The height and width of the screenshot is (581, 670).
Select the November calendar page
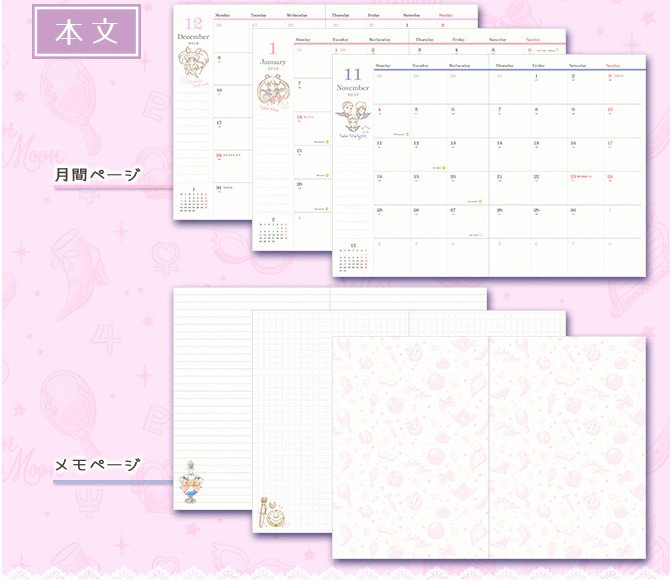pos(490,170)
